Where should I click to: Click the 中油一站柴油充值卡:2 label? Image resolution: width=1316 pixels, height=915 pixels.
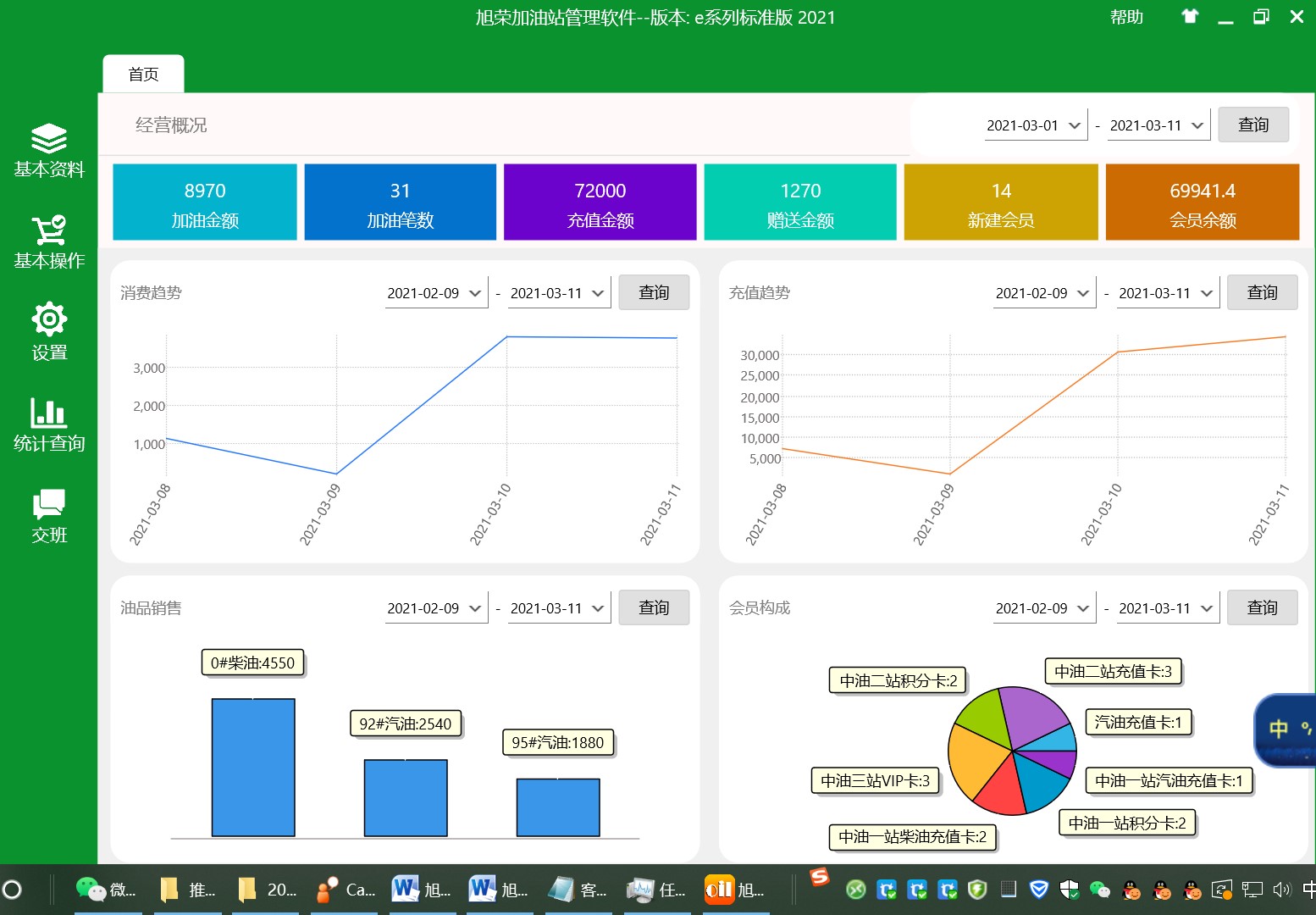(913, 836)
